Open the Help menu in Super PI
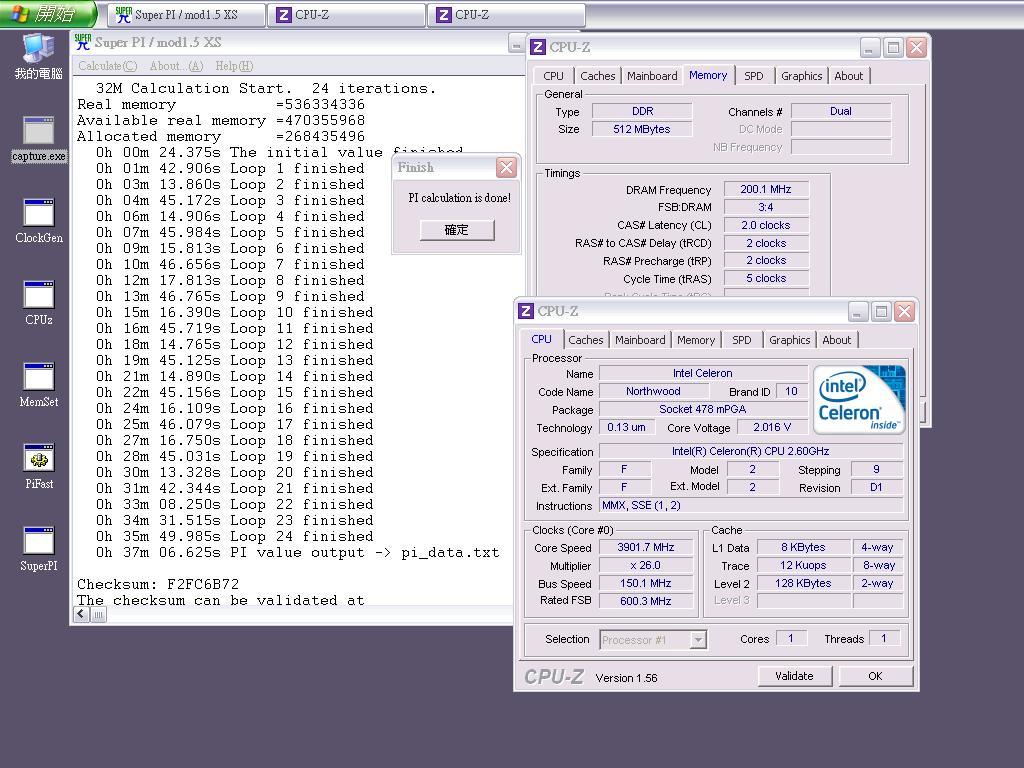Image resolution: width=1024 pixels, height=768 pixels. coord(234,66)
